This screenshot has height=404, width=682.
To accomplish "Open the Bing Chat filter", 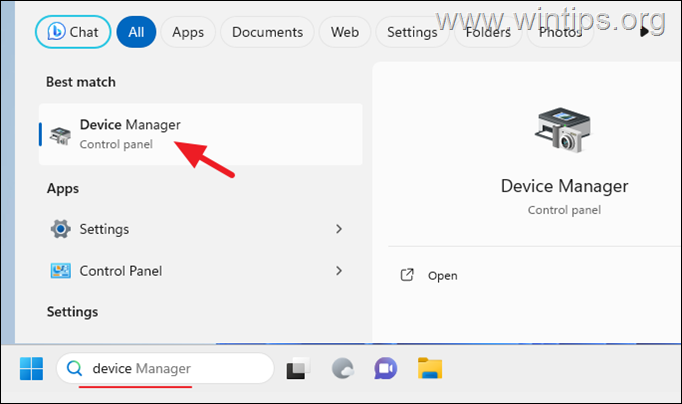I will tap(73, 32).
